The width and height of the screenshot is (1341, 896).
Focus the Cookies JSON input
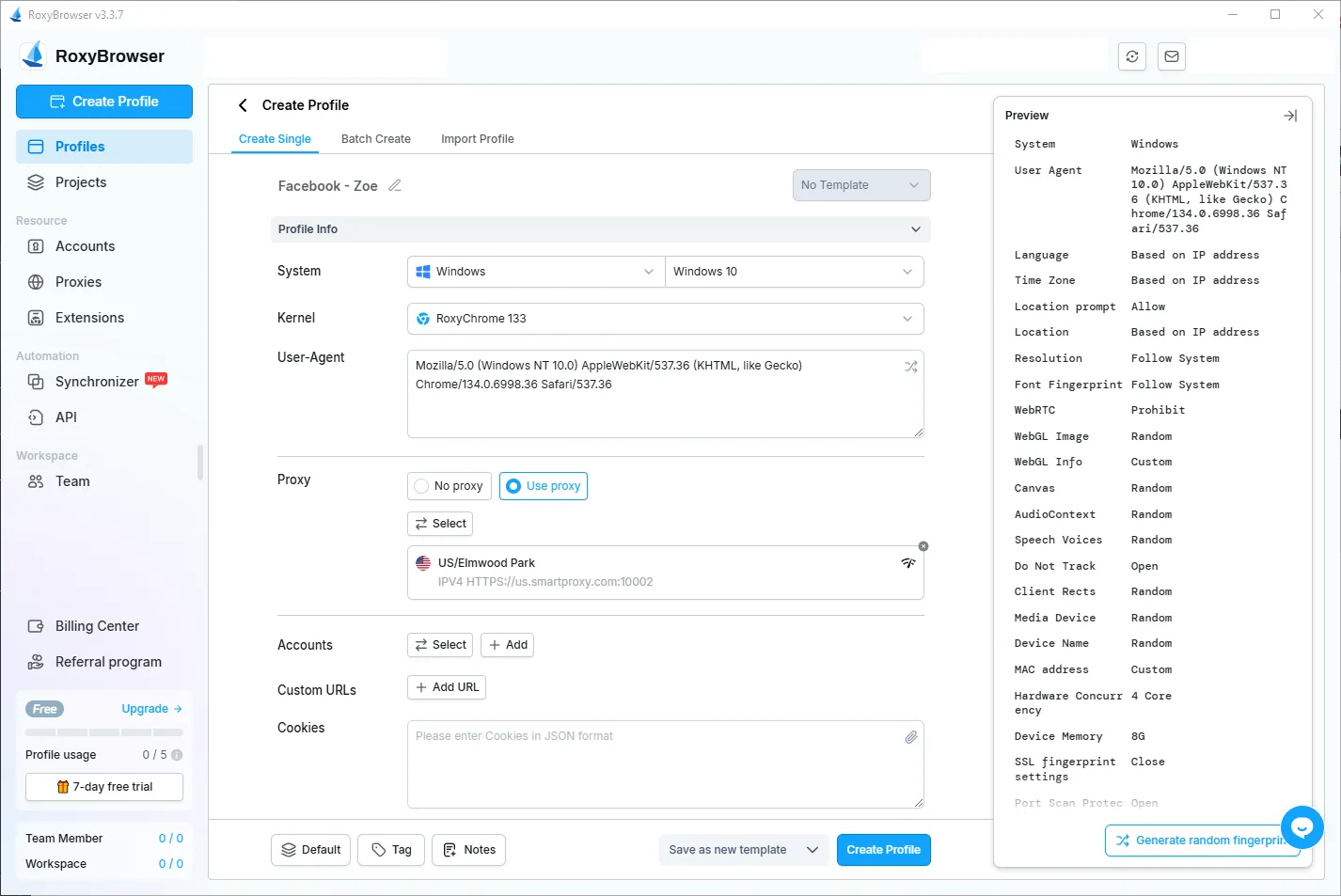pos(666,764)
